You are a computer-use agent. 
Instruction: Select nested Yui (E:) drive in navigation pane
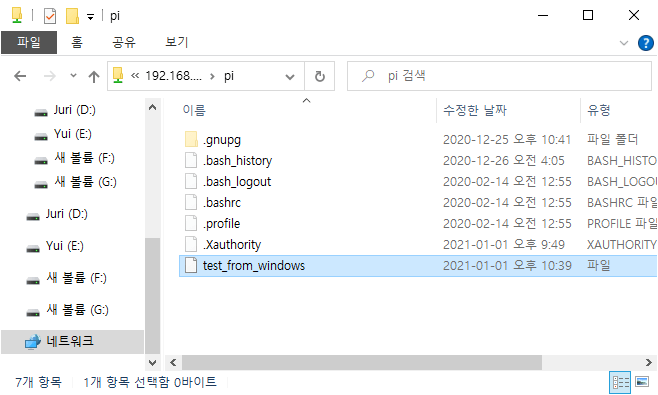pos(72,134)
